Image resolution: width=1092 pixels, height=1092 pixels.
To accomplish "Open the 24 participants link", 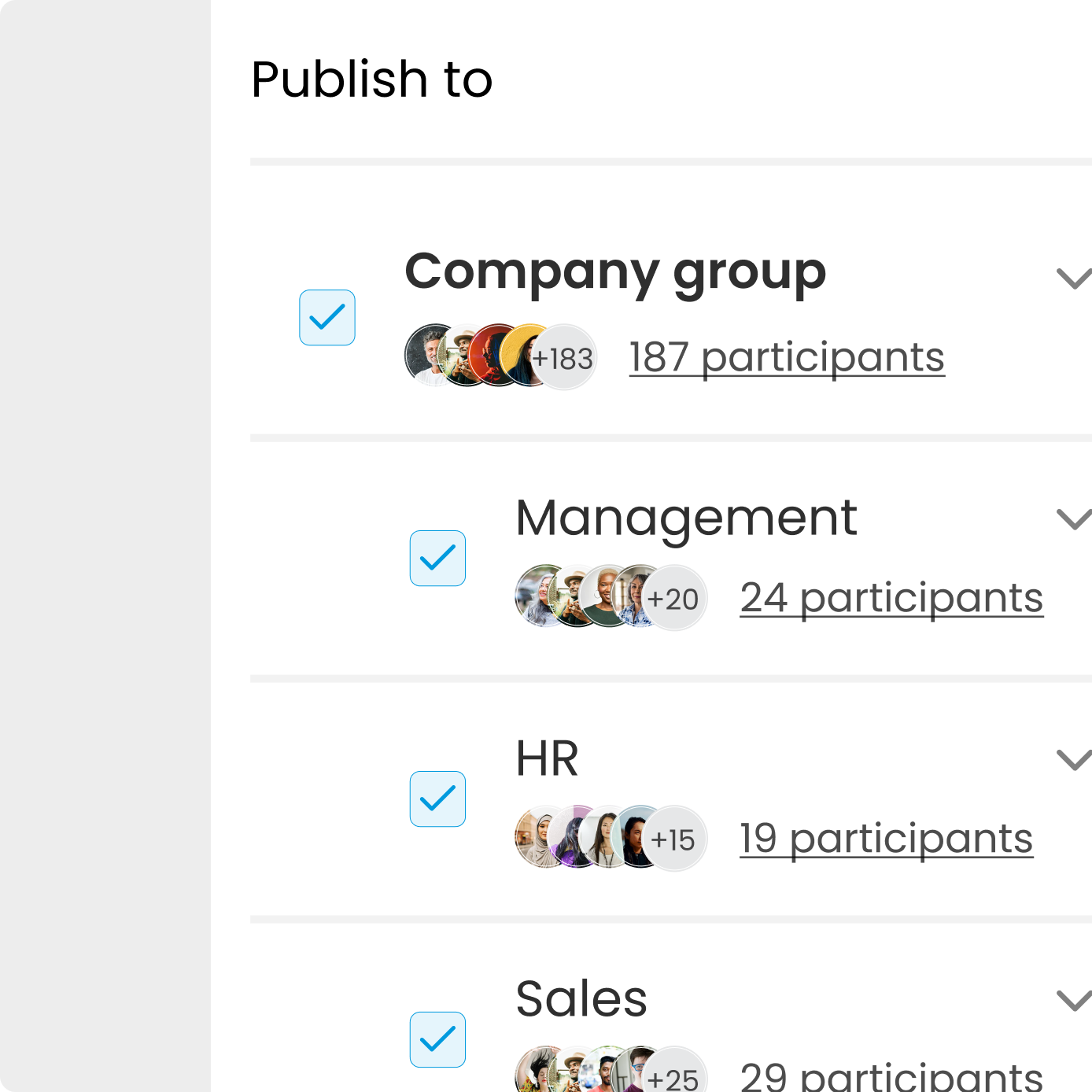I will point(891,599).
